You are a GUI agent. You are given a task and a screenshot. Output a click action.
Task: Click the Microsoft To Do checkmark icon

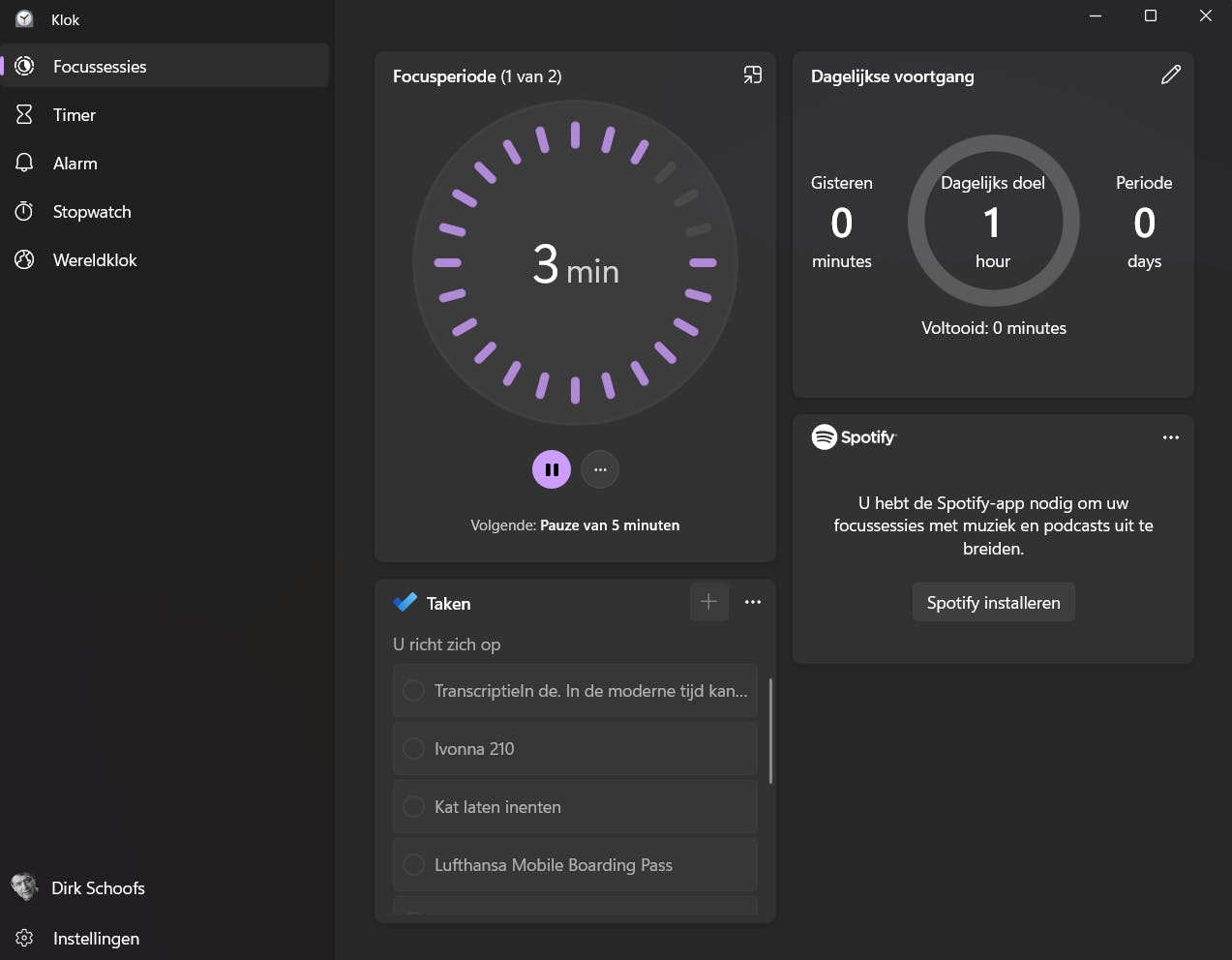(x=405, y=603)
